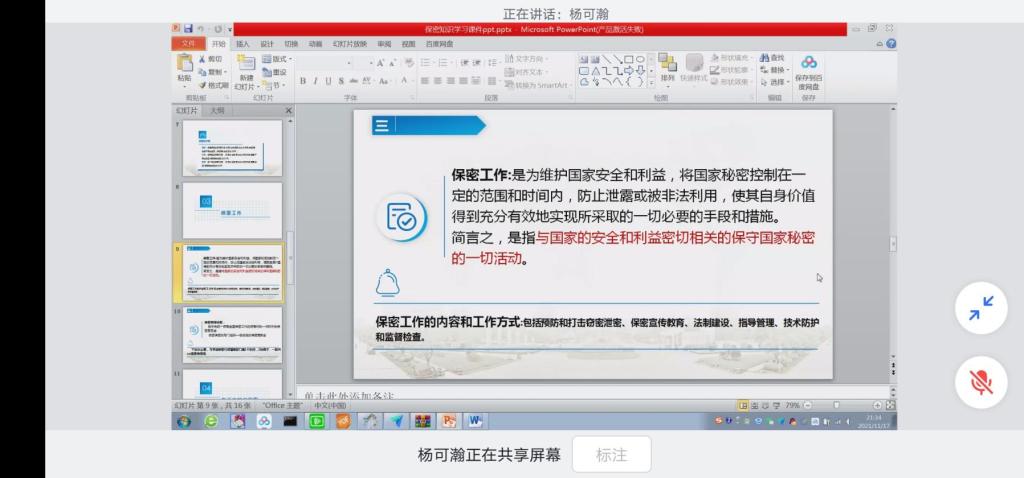Viewport: 1024px width, 478px height.
Task: Toggle the red muted microphone button
Action: pyautogui.click(x=981, y=381)
